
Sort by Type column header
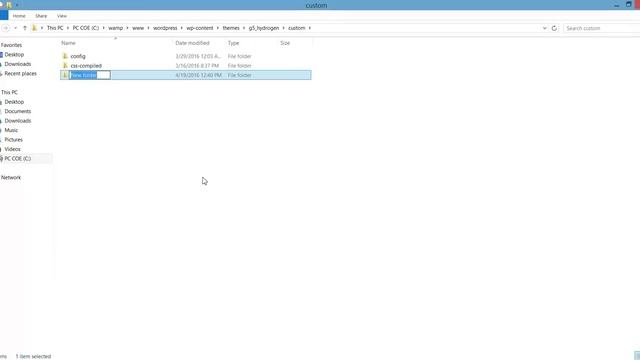coord(233,43)
